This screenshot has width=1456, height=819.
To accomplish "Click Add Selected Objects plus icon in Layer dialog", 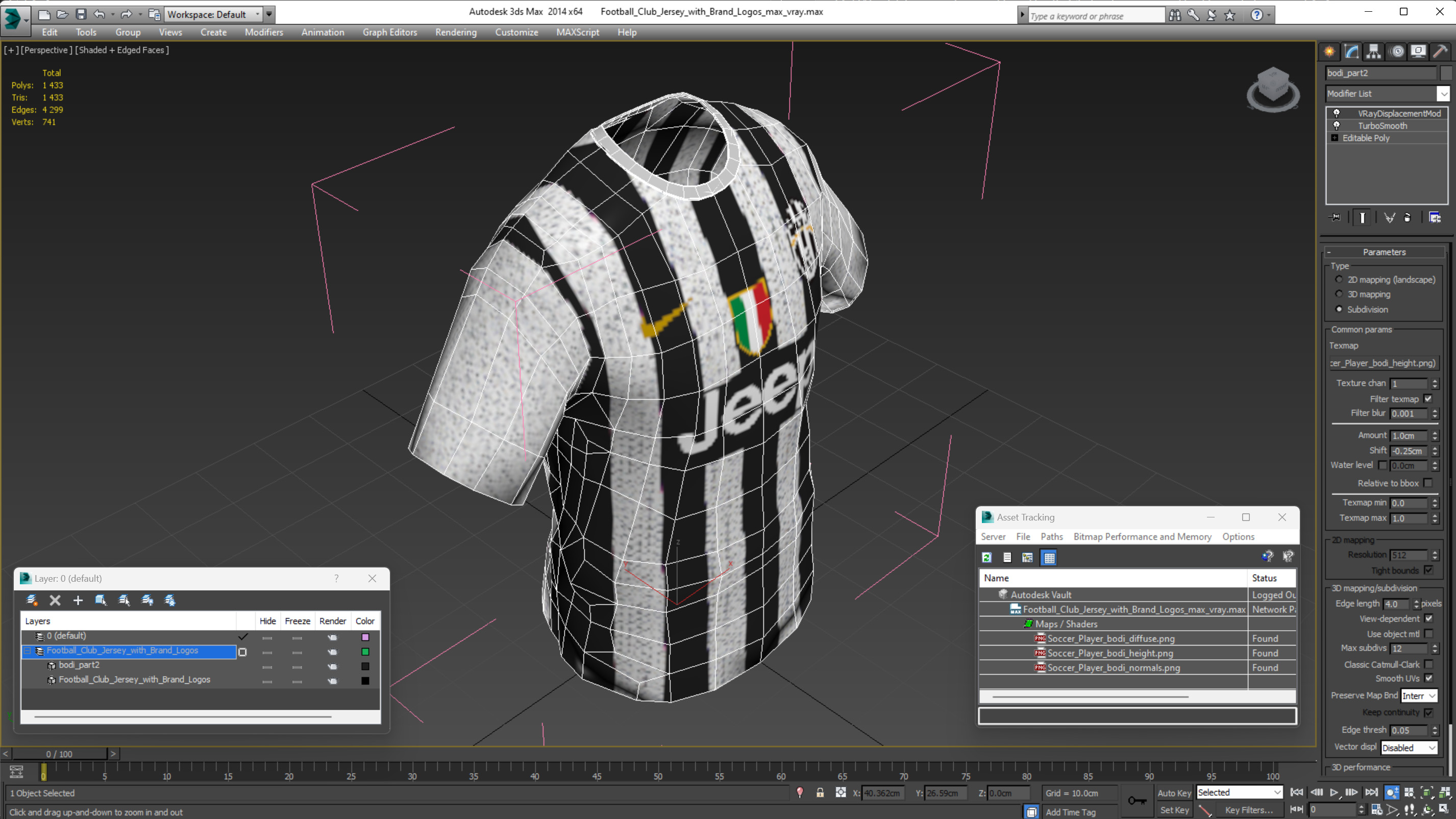I will 78,600.
